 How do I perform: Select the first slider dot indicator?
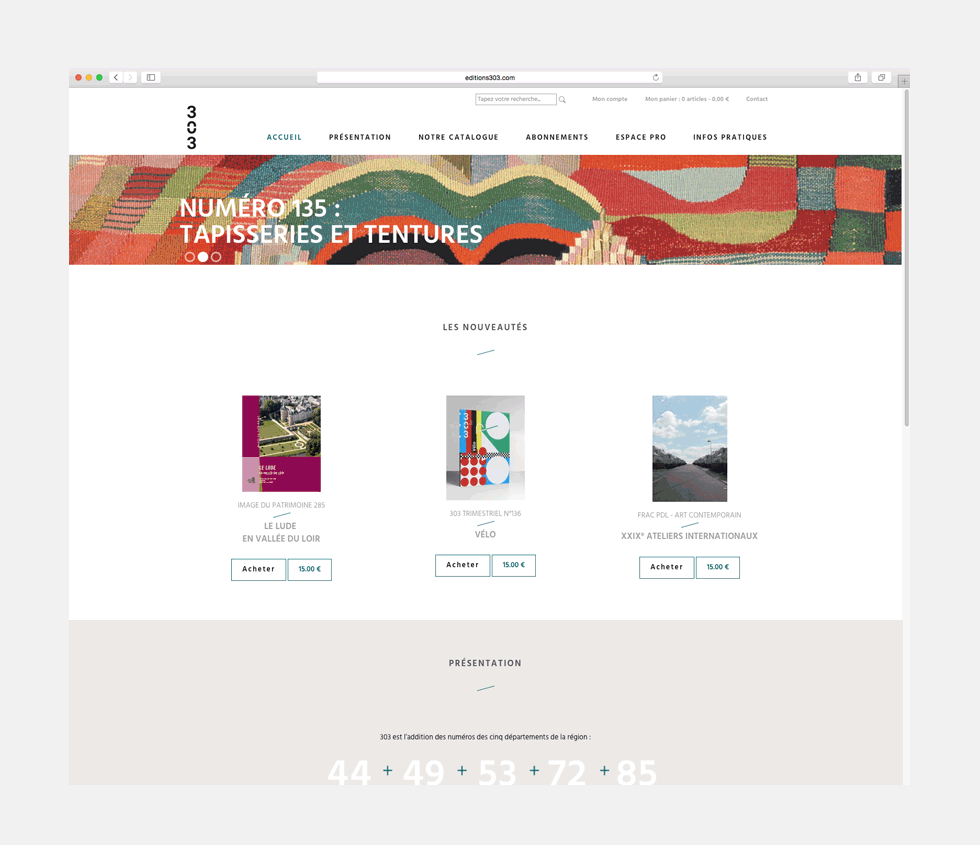point(190,257)
